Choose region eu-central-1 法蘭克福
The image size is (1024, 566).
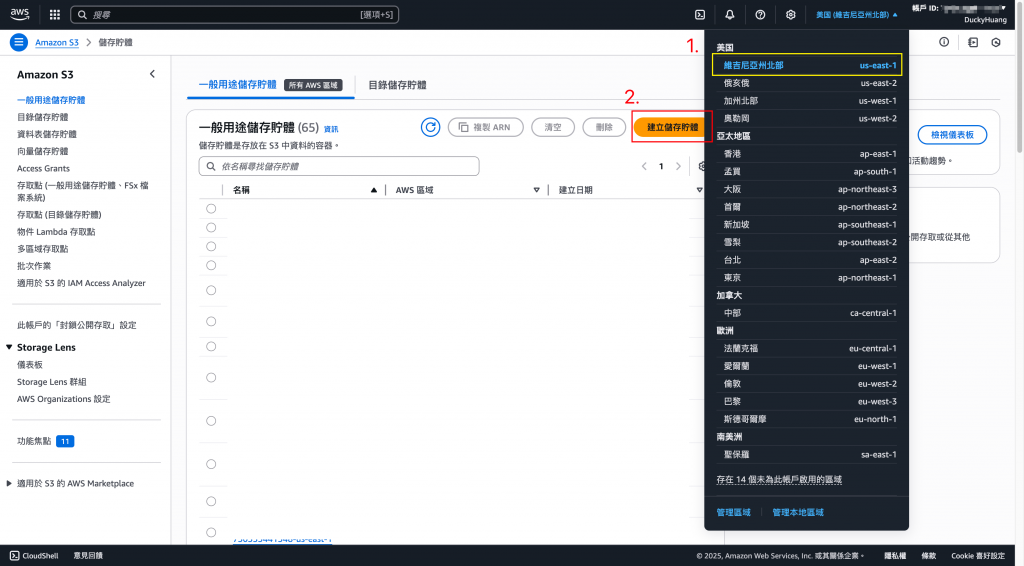pyautogui.click(x=807, y=349)
